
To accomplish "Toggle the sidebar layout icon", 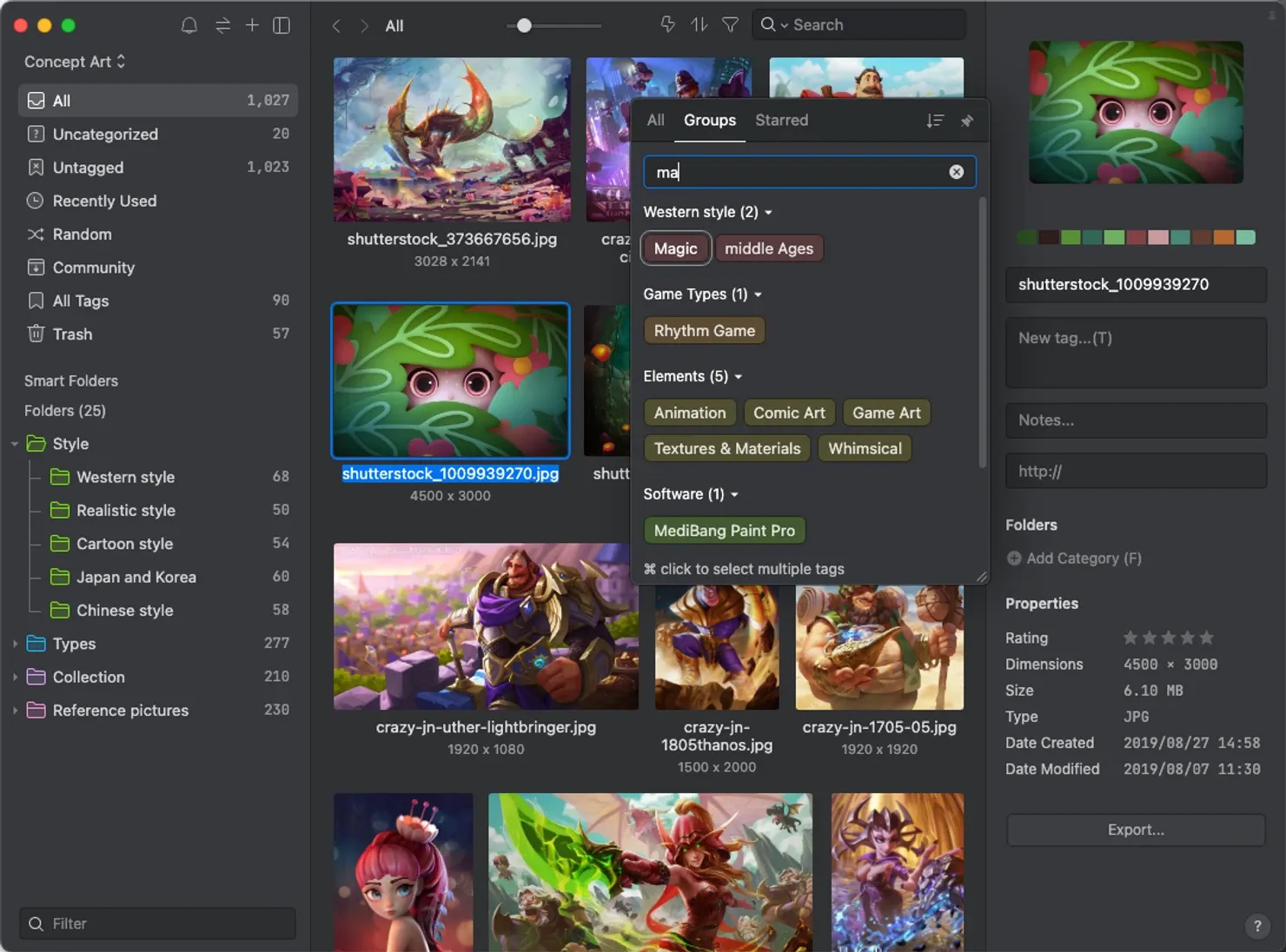I will tap(282, 25).
